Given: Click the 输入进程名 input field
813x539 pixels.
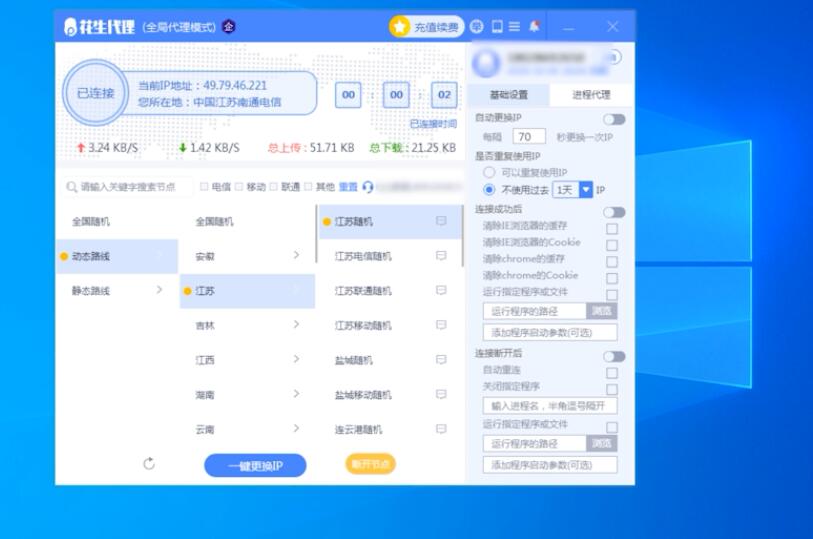Looking at the screenshot, I should coord(550,406).
